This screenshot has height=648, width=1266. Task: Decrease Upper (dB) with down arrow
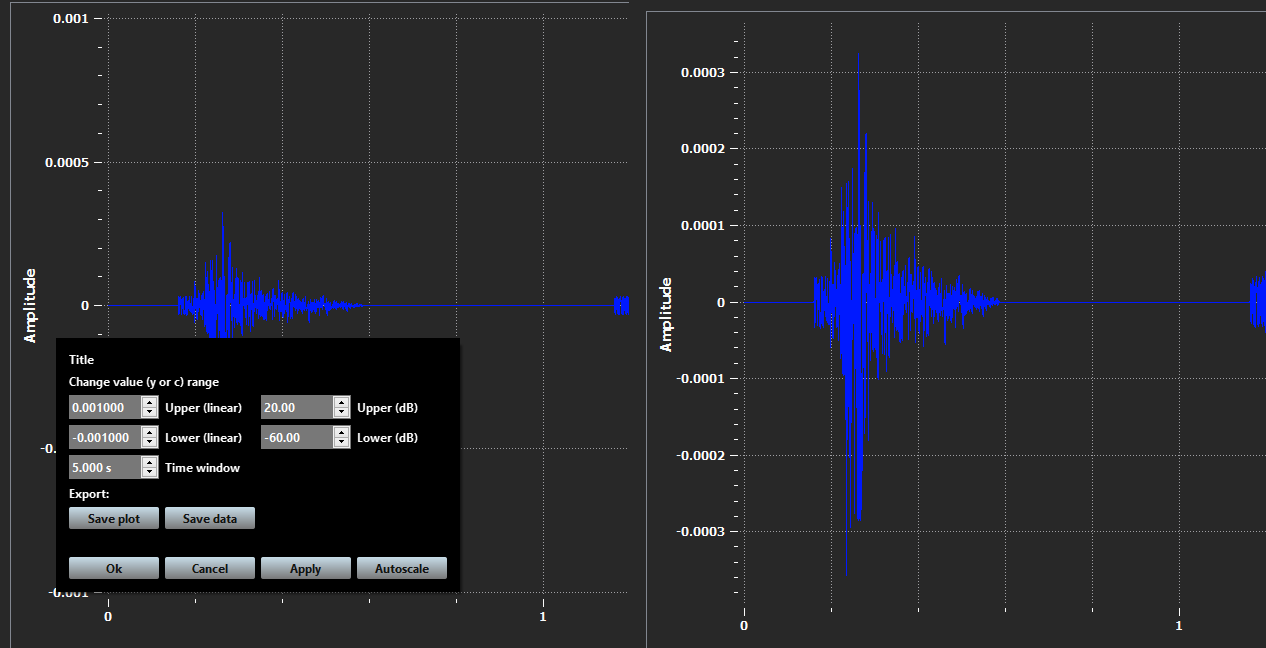(342, 413)
